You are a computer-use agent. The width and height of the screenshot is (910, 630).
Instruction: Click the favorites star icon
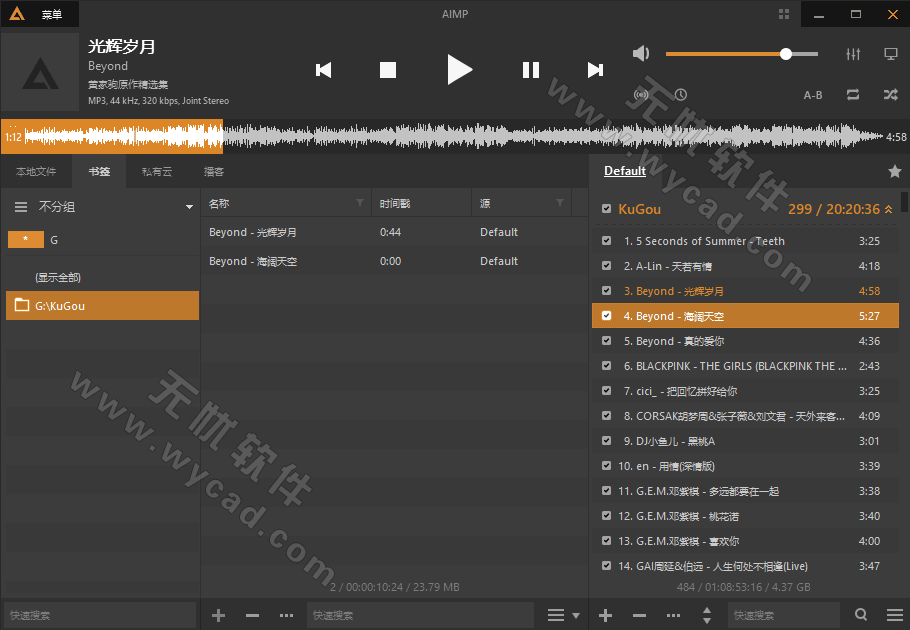click(x=895, y=171)
